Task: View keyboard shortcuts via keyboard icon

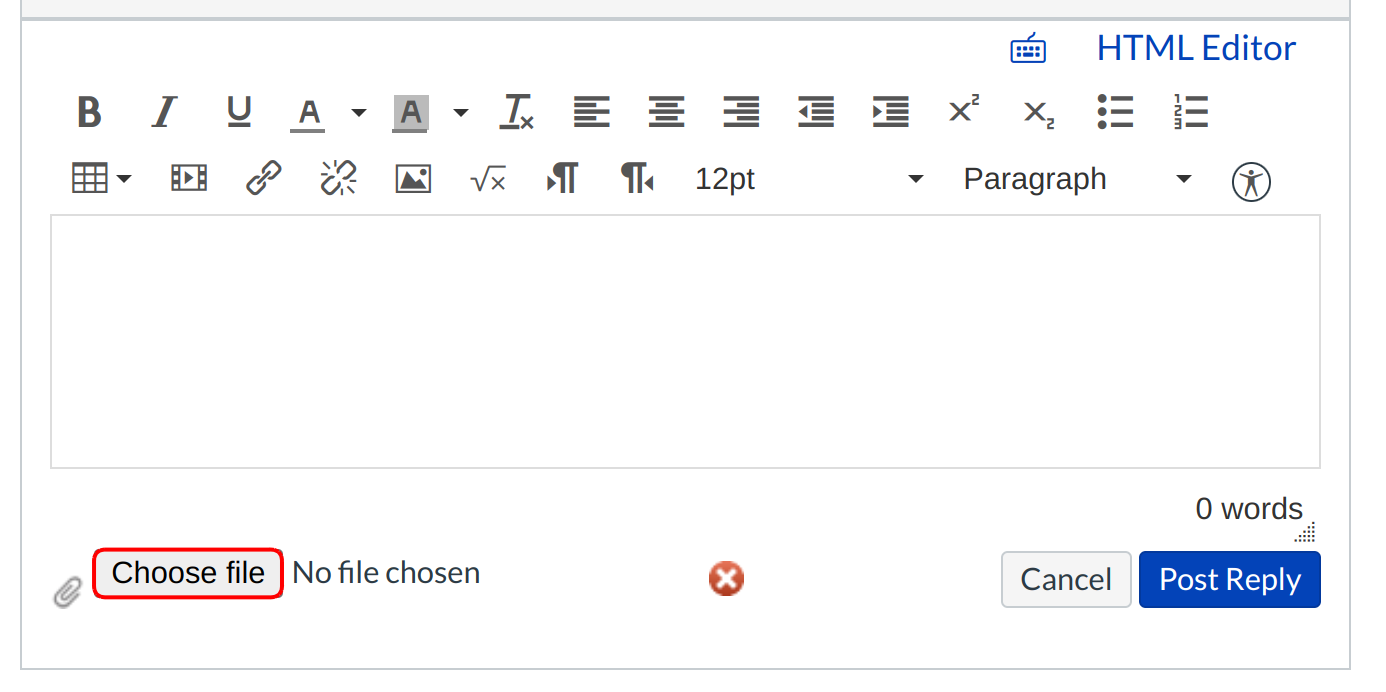Action: [x=1028, y=47]
